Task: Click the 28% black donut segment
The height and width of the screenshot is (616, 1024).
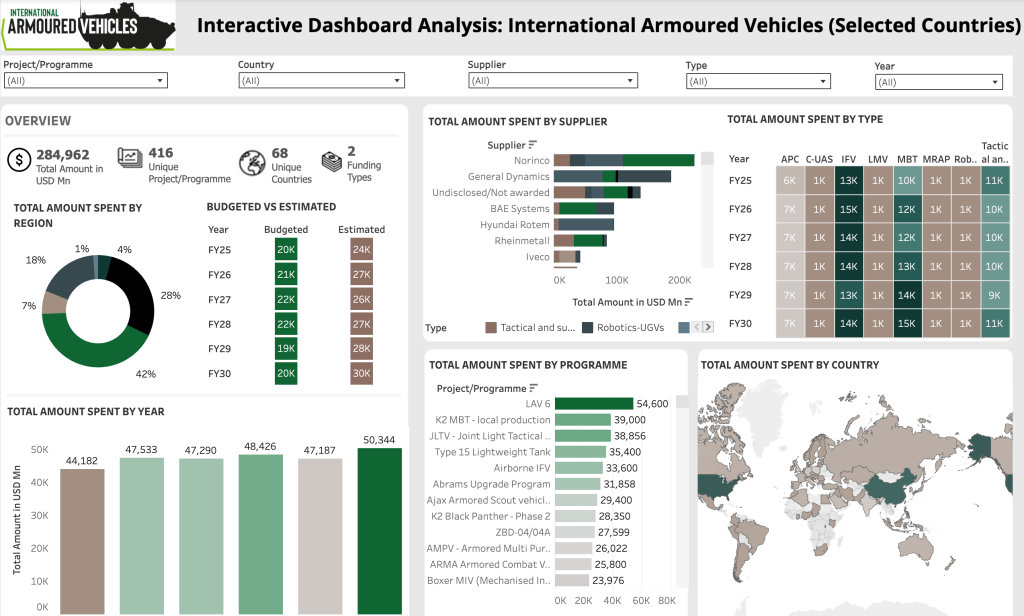Action: pos(138,296)
